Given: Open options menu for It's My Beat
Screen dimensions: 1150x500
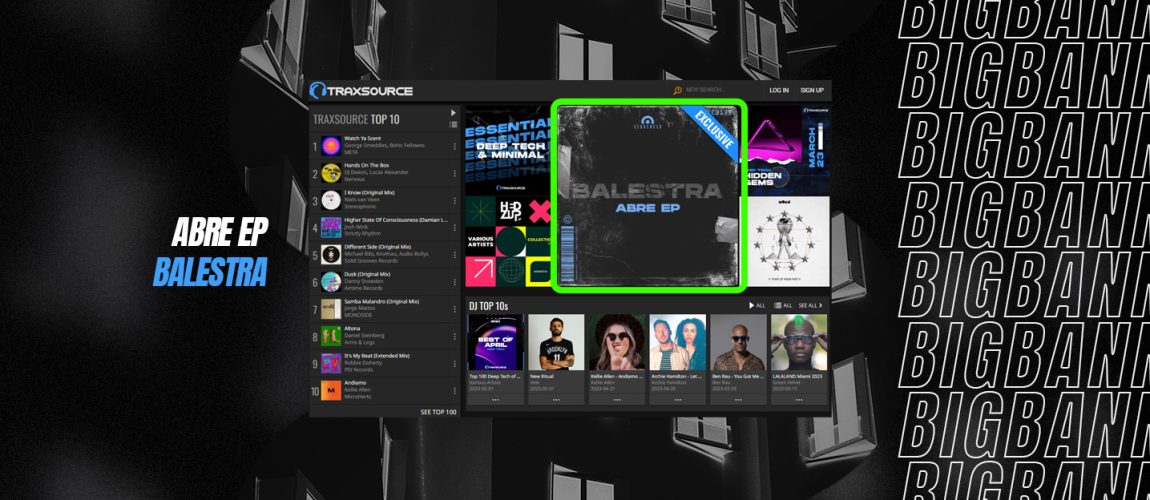Looking at the screenshot, I should [455, 364].
